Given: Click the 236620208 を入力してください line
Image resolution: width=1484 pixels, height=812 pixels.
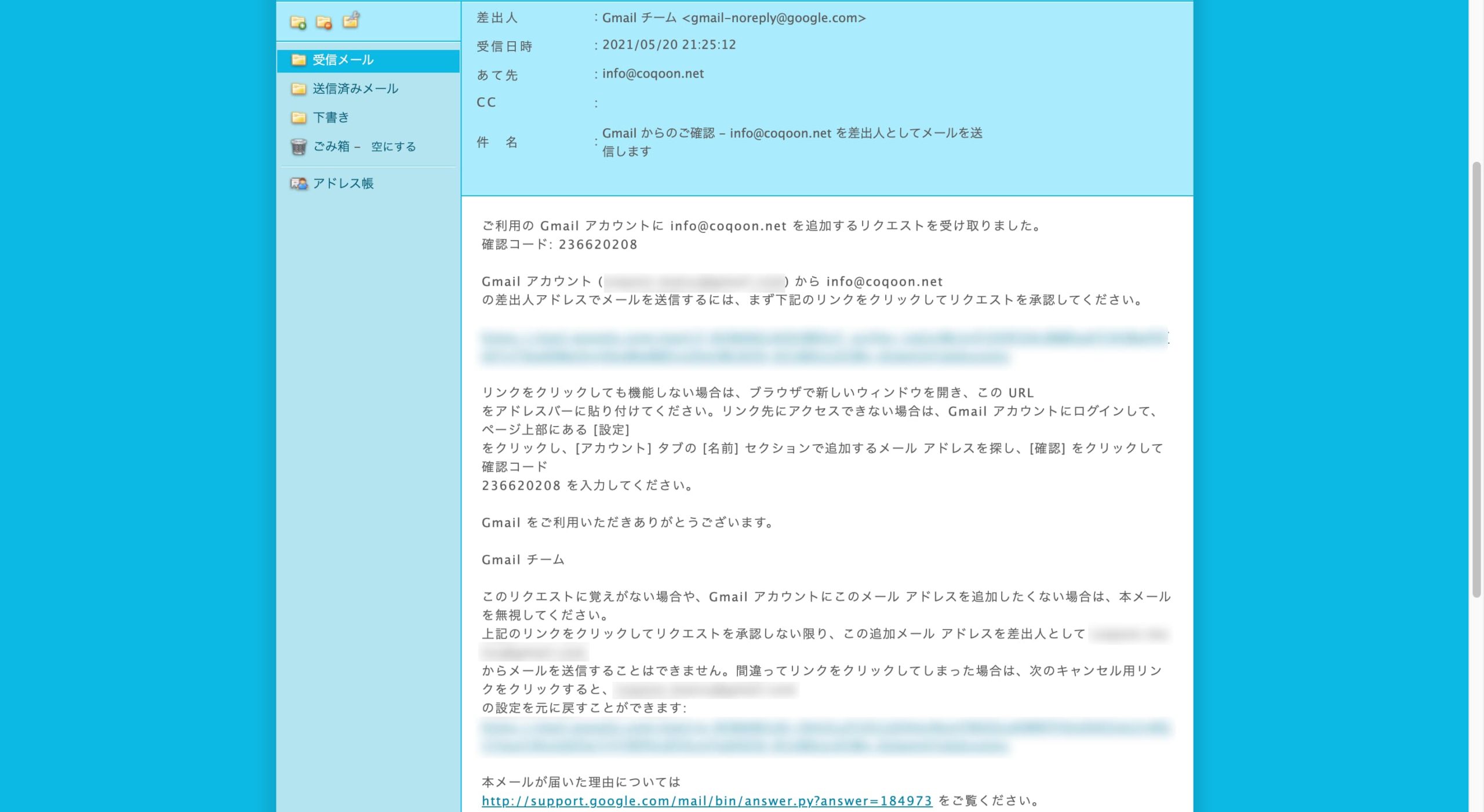Looking at the screenshot, I should tap(588, 486).
